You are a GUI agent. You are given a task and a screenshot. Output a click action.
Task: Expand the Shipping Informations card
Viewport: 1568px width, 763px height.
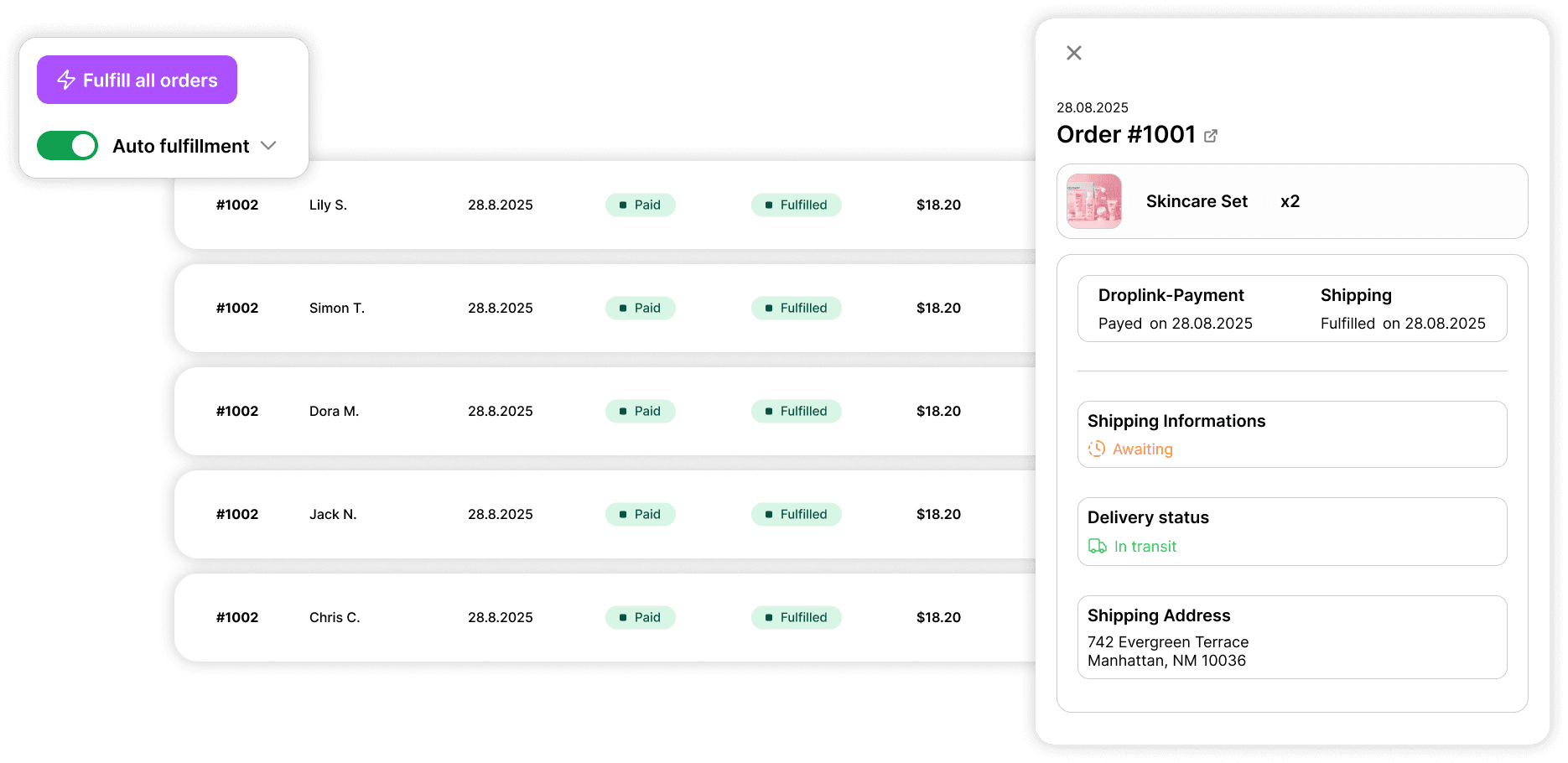coord(1291,434)
